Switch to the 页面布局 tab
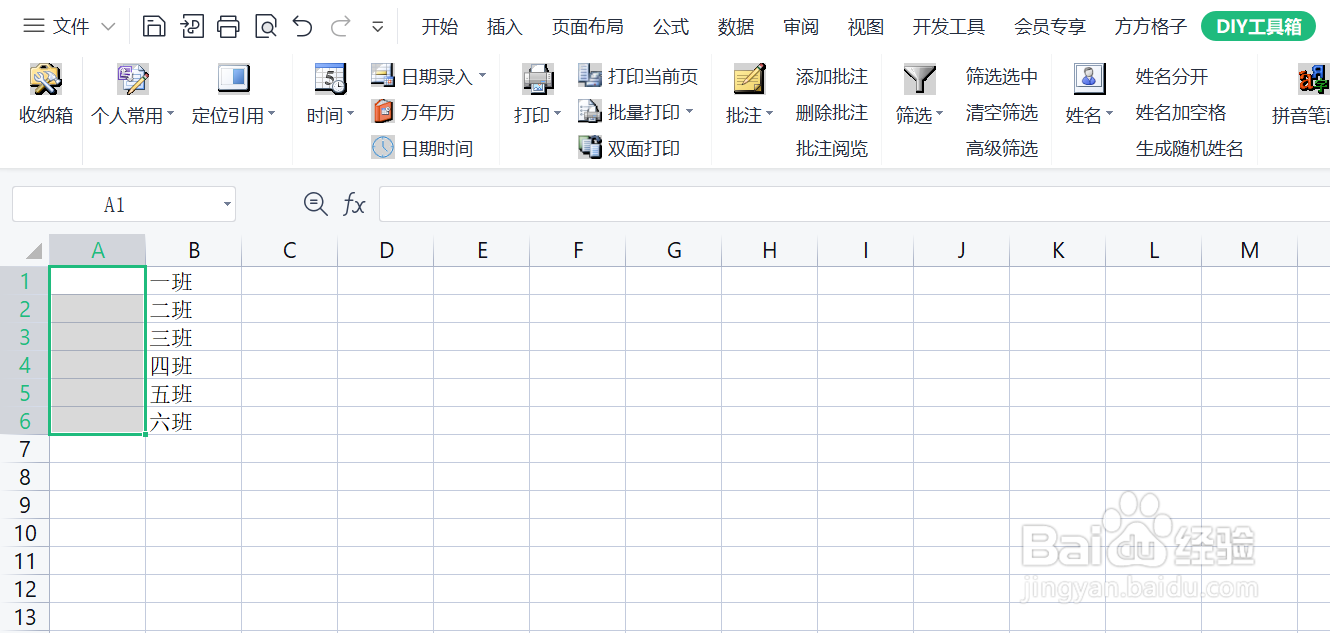Image resolution: width=1330 pixels, height=633 pixels. (x=588, y=27)
